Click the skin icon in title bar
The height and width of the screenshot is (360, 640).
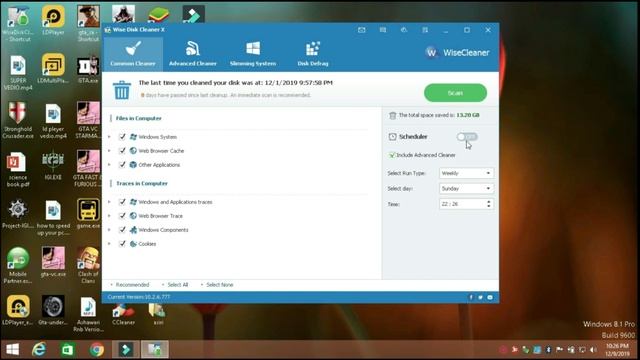click(x=404, y=30)
